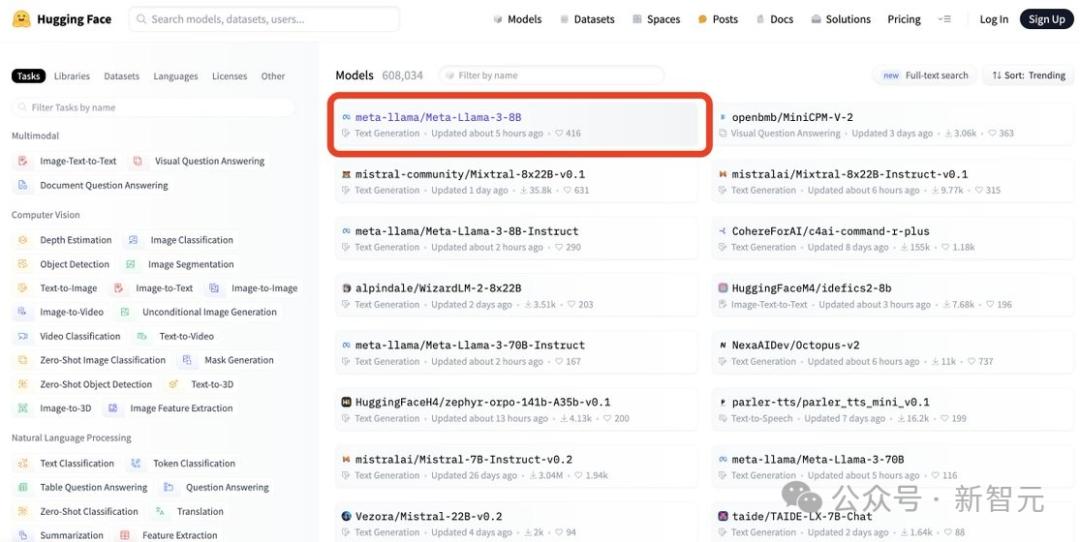
Task: Switch to the Libraries filter tab
Action: click(x=72, y=76)
